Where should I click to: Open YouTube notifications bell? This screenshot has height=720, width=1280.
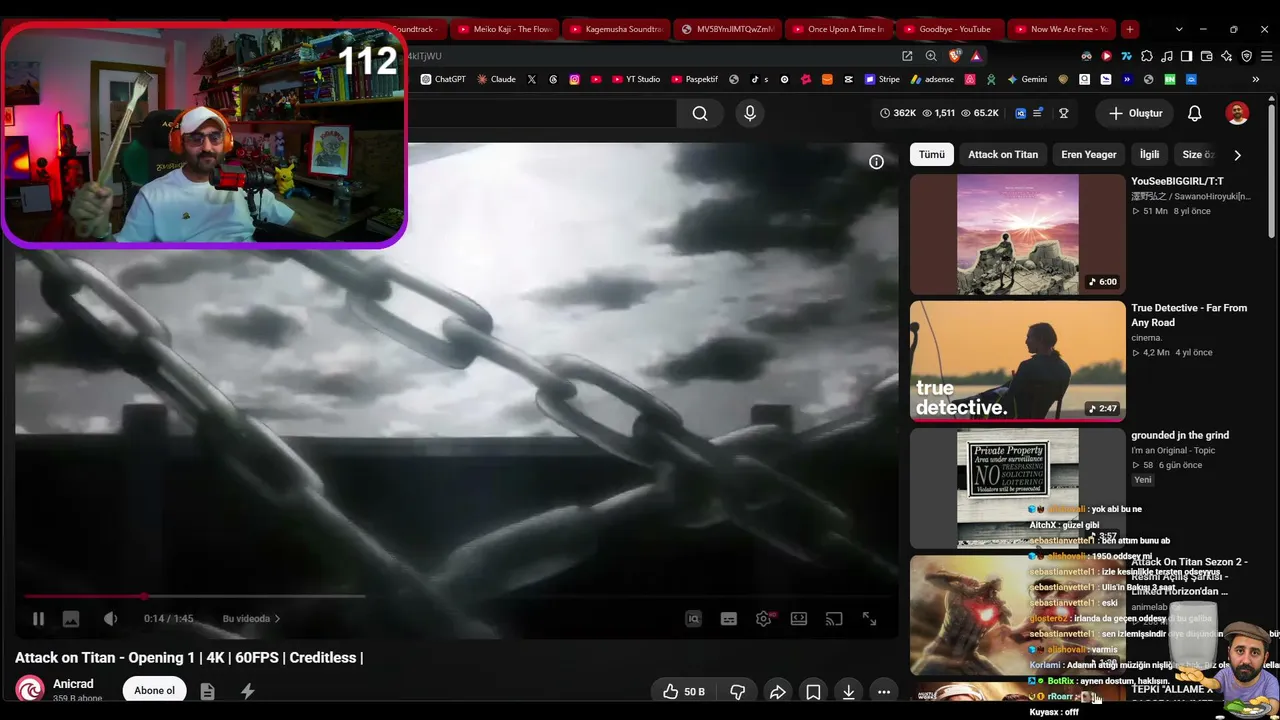(1194, 113)
